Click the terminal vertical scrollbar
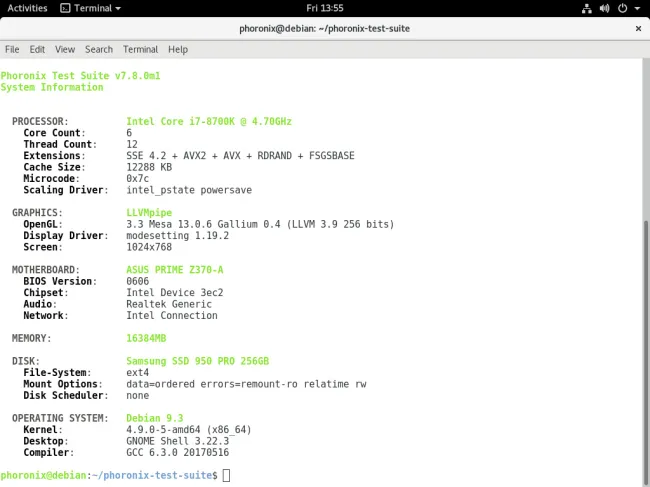650x487 pixels. pos(646,351)
